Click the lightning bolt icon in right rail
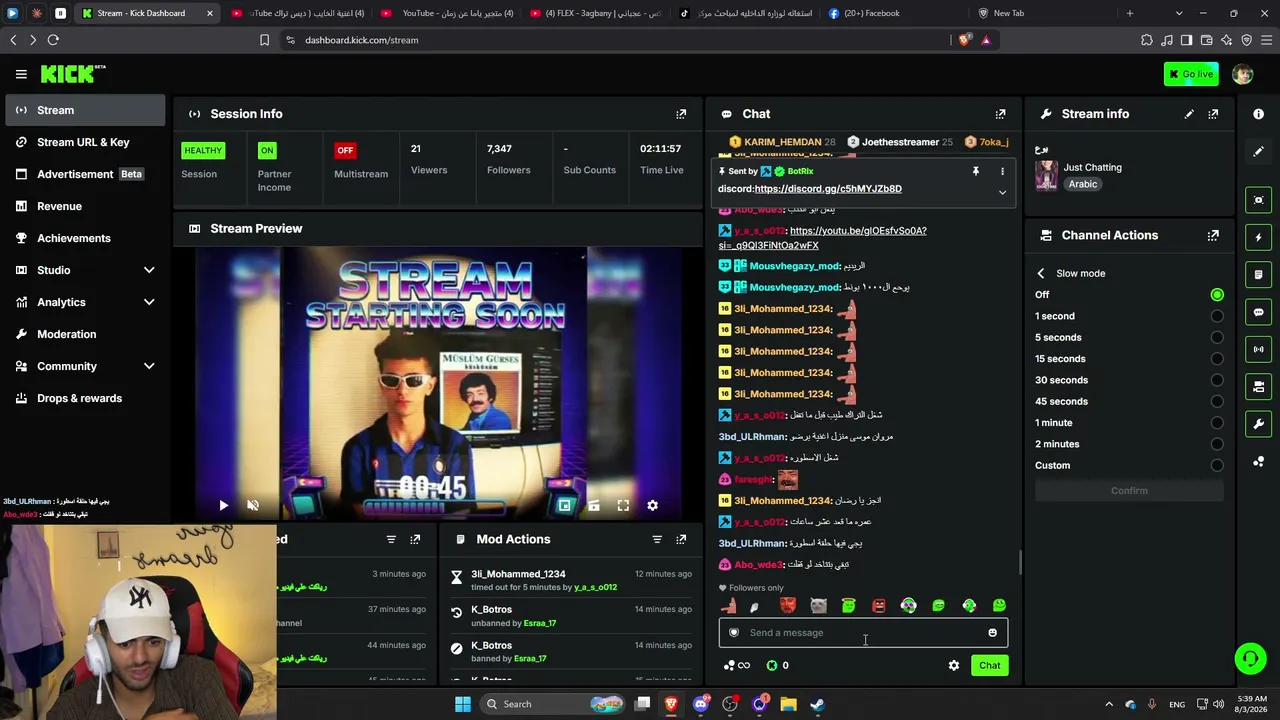Viewport: 1280px width, 720px height. (x=1258, y=237)
